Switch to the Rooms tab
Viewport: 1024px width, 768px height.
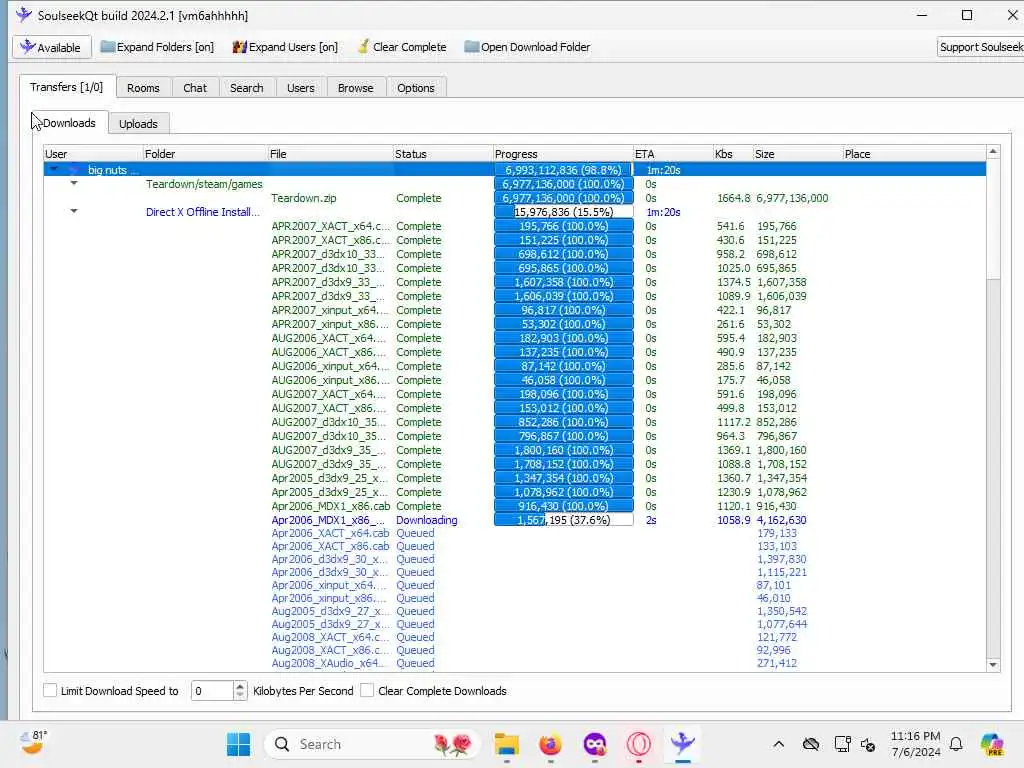point(143,88)
